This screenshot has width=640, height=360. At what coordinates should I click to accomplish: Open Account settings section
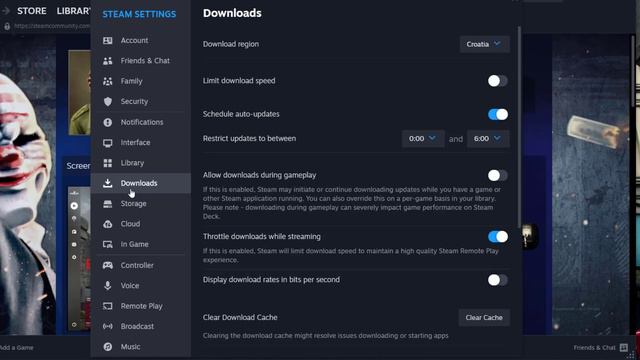[x=141, y=40]
